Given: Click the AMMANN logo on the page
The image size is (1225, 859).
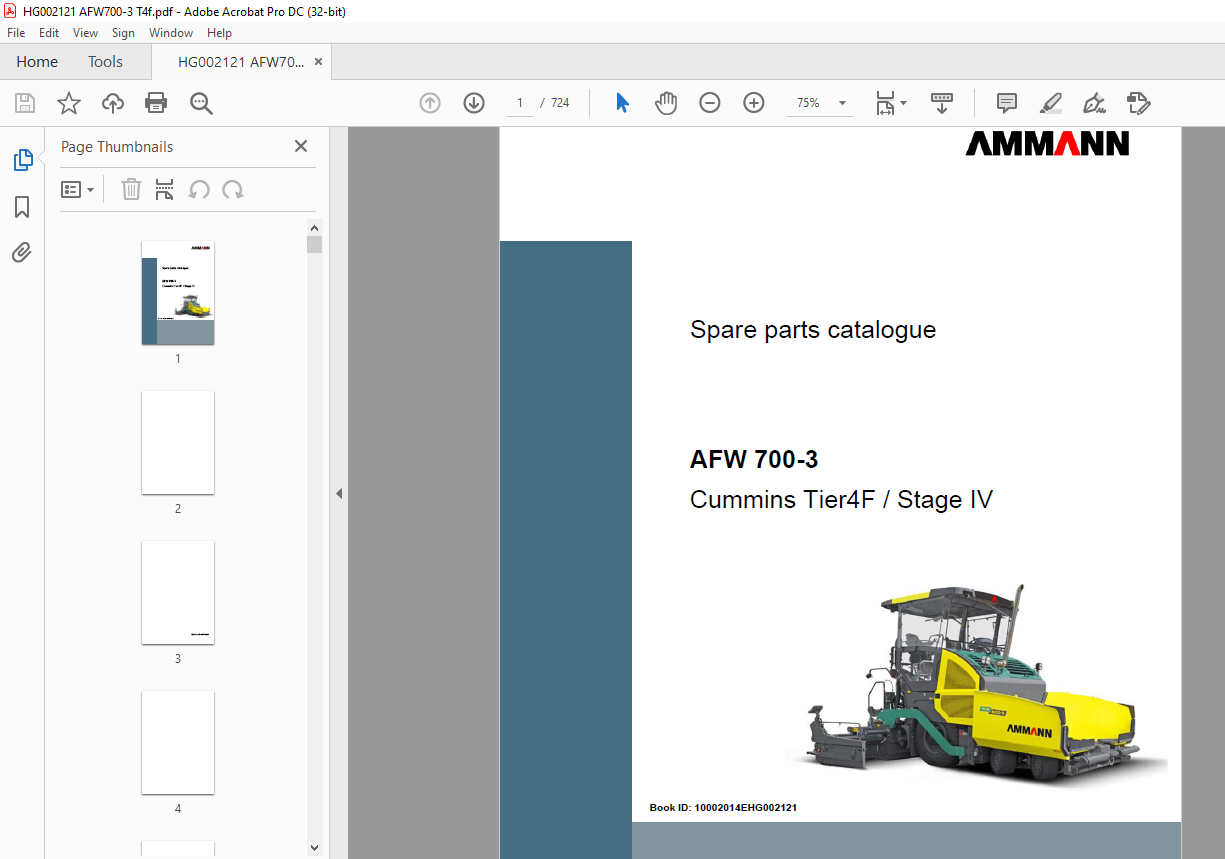Looking at the screenshot, I should (1047, 144).
